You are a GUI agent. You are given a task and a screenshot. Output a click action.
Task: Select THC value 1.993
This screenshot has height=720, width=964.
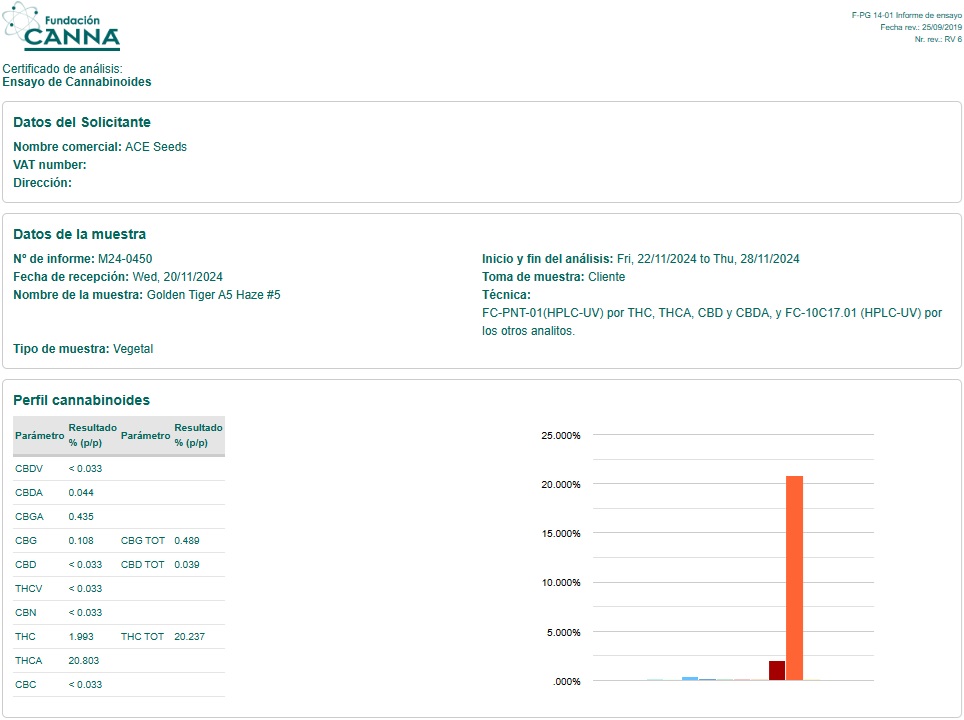pos(81,636)
